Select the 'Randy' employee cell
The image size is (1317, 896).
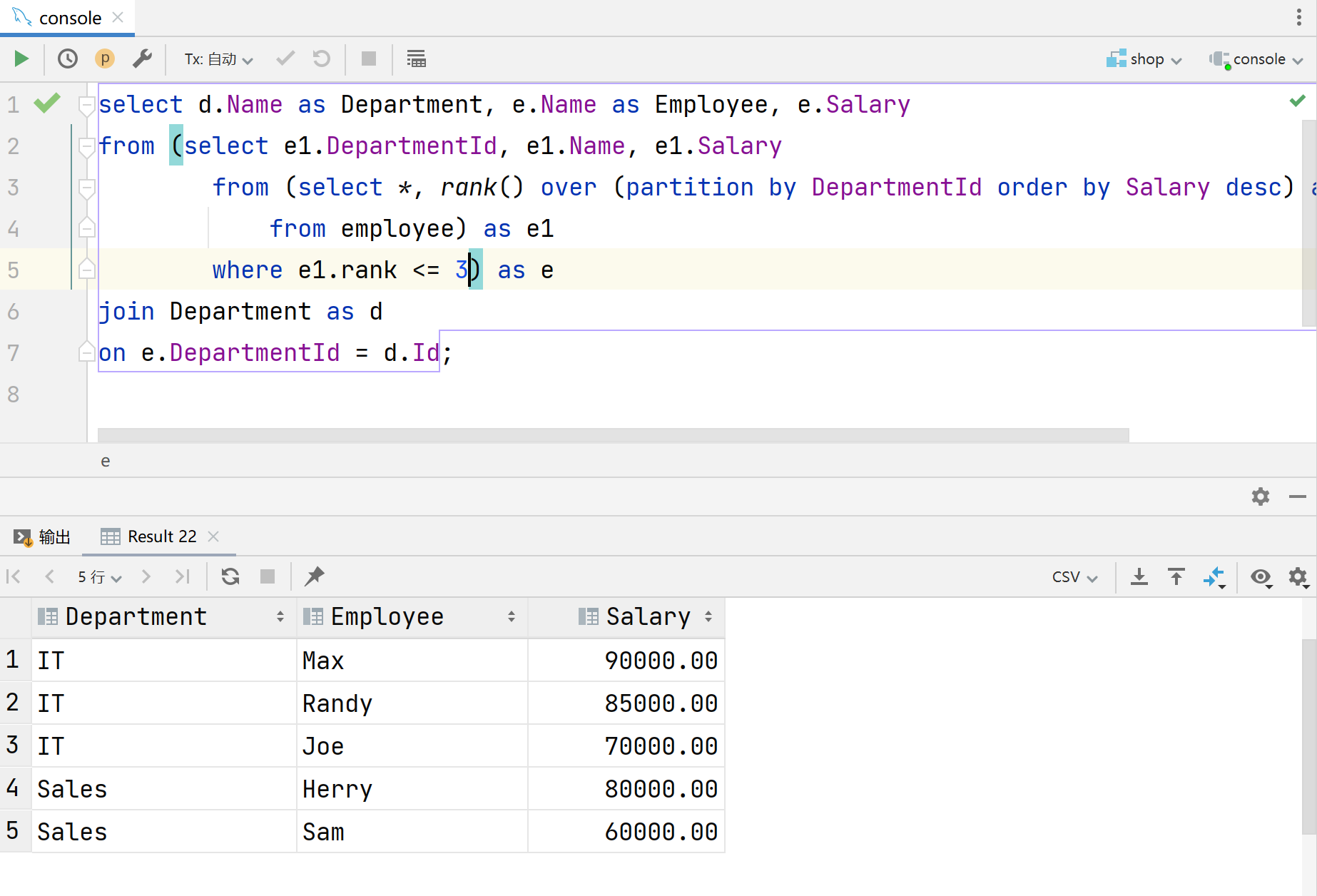tap(412, 703)
